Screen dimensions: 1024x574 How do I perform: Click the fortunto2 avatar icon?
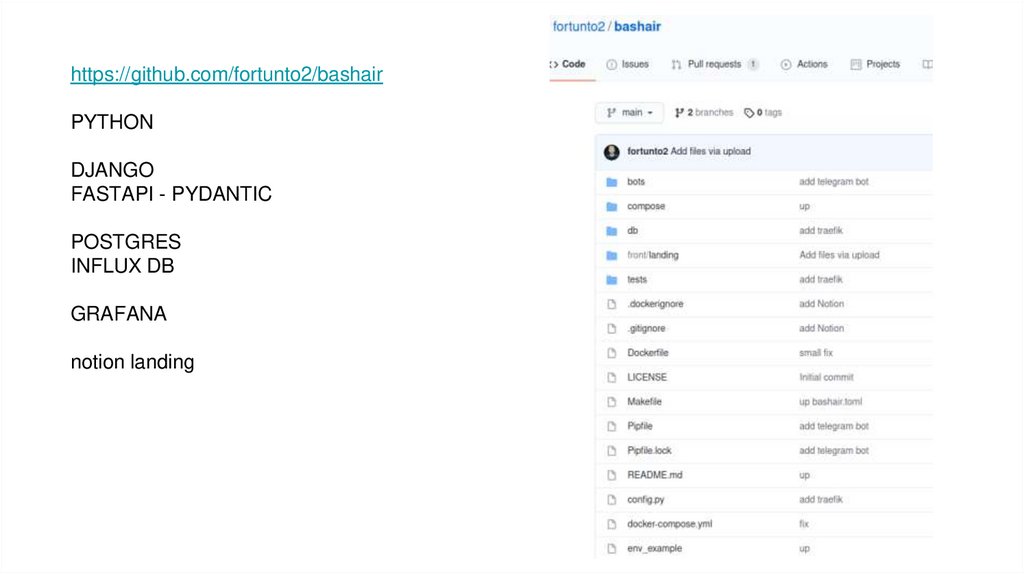(x=611, y=152)
